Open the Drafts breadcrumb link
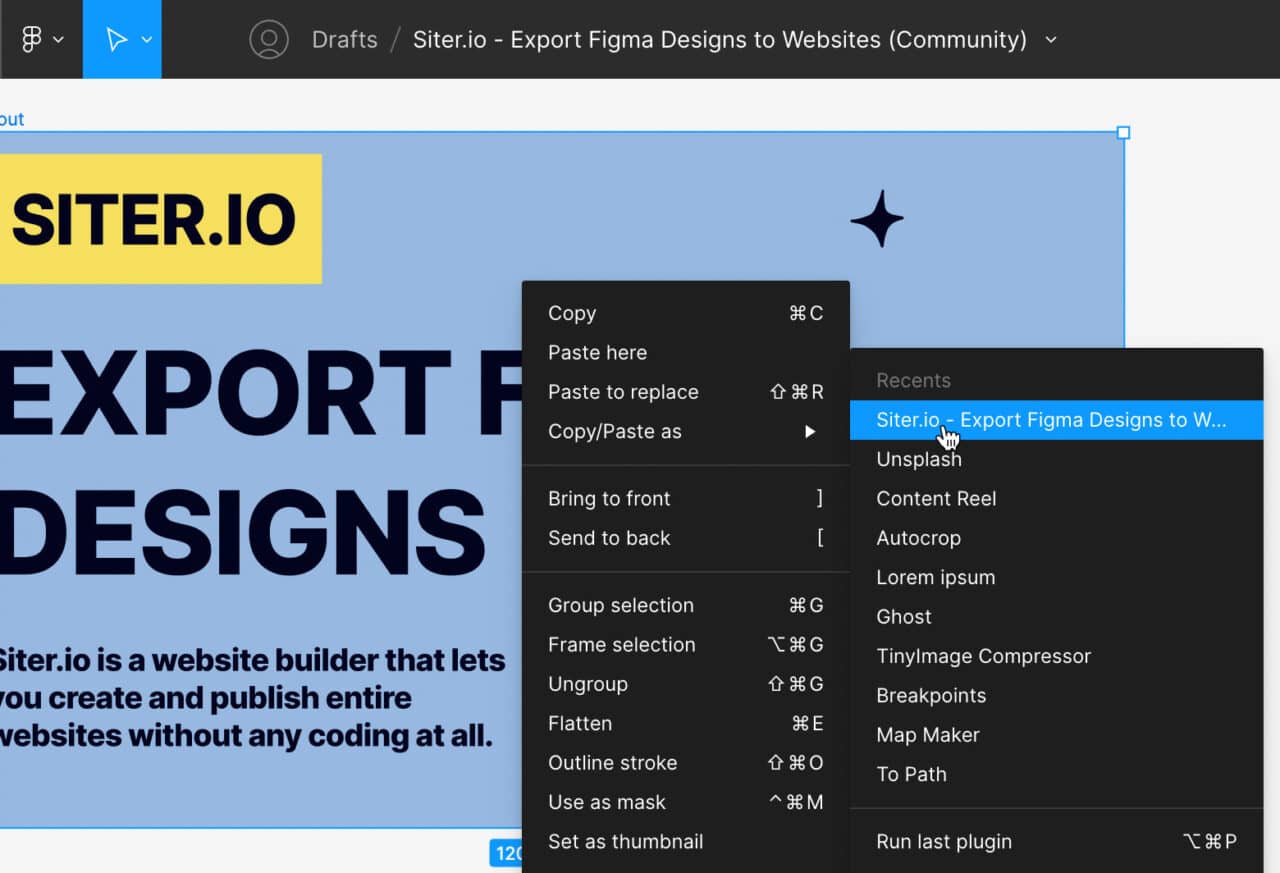 click(x=344, y=39)
